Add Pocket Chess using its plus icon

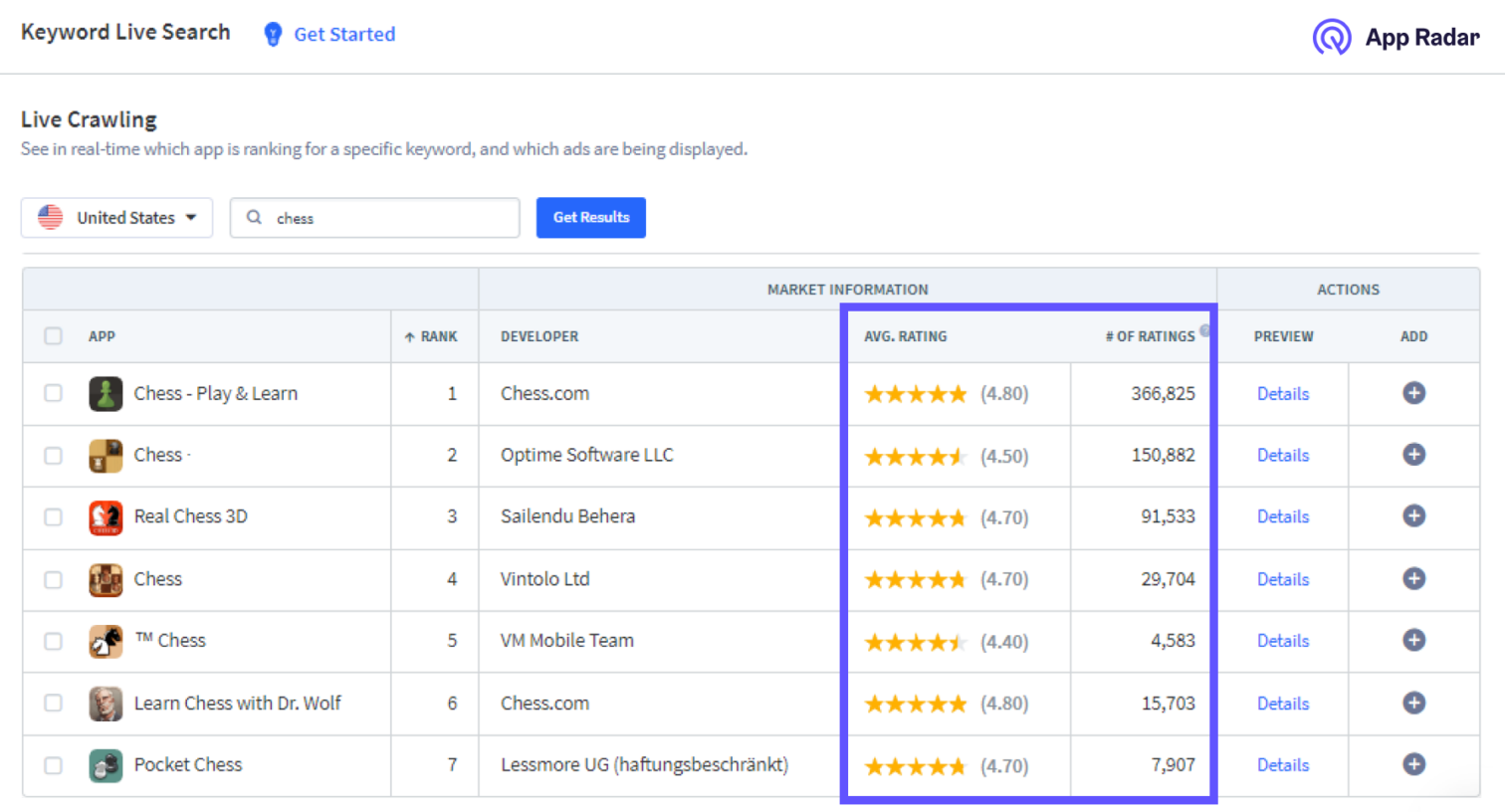click(1413, 764)
